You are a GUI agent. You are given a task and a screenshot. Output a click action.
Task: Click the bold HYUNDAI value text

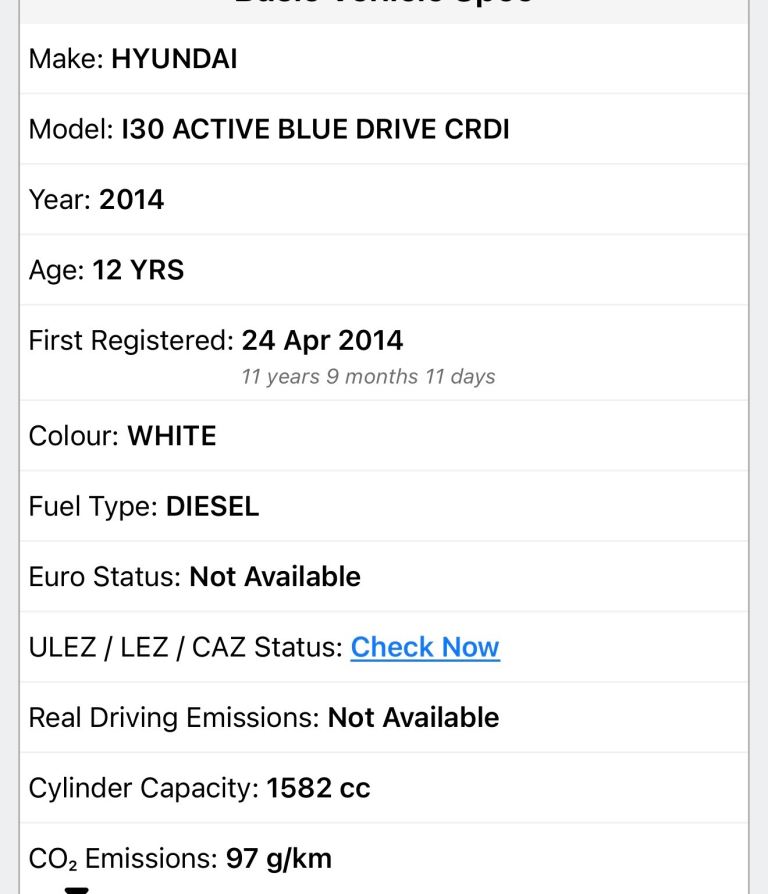click(174, 59)
